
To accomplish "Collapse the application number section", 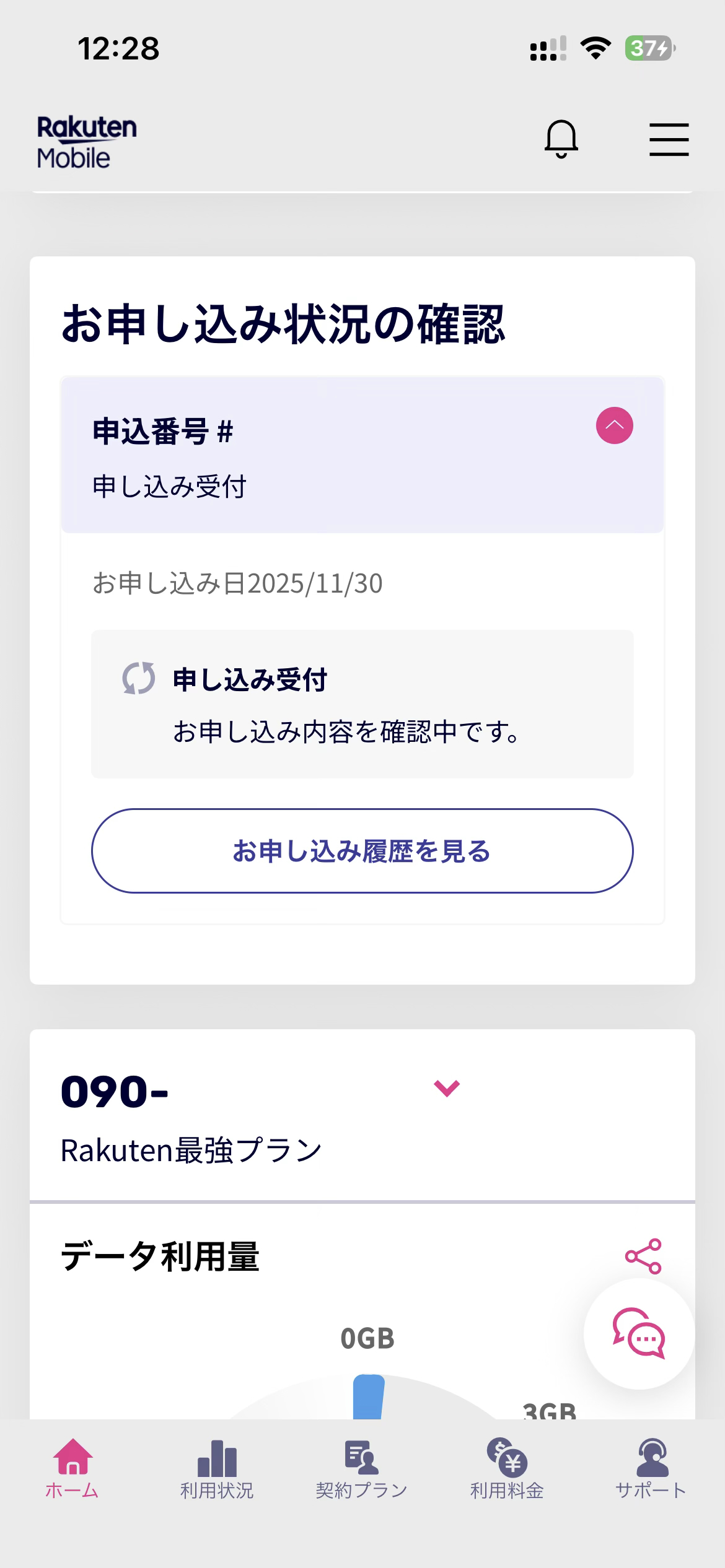I will click(x=614, y=425).
